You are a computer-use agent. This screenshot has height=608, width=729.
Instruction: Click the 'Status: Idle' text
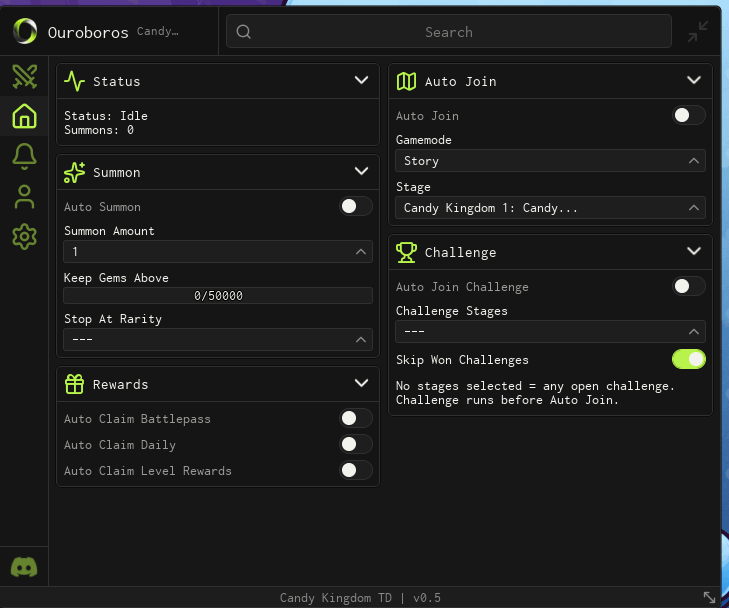[106, 116]
